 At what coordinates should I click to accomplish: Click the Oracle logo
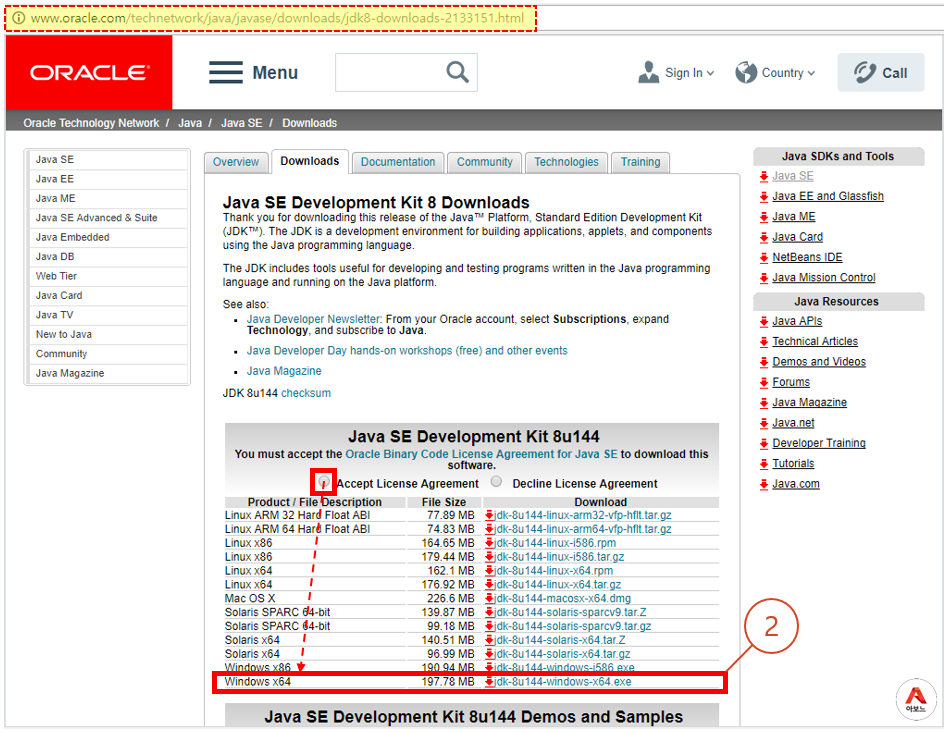[89, 73]
